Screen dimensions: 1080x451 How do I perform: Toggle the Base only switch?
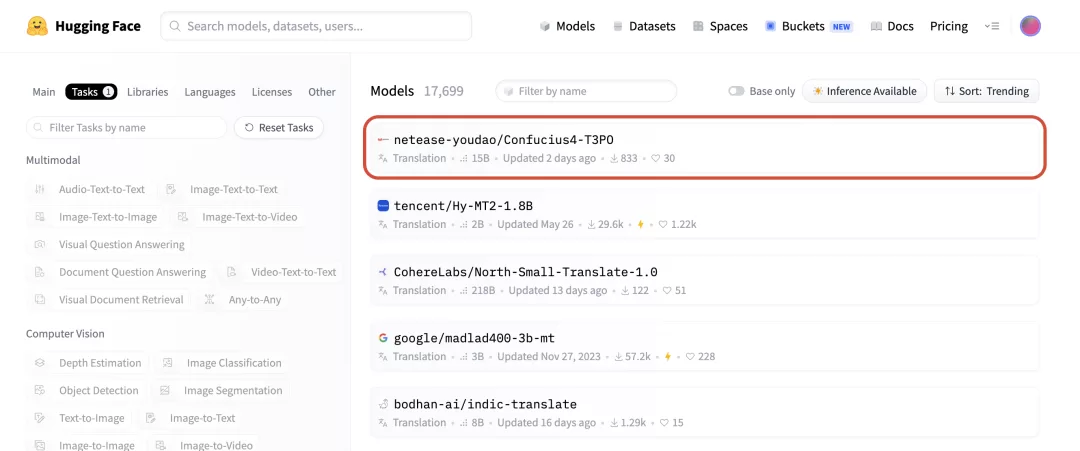736,91
